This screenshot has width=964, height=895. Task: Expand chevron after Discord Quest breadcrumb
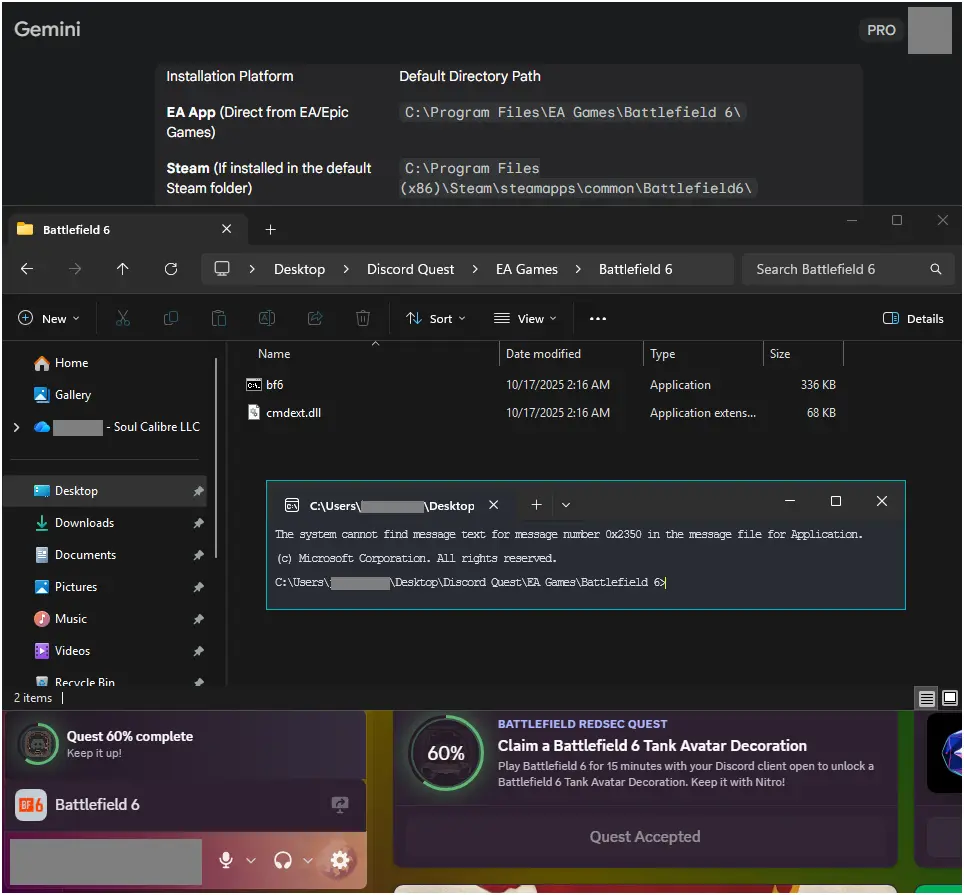[475, 269]
